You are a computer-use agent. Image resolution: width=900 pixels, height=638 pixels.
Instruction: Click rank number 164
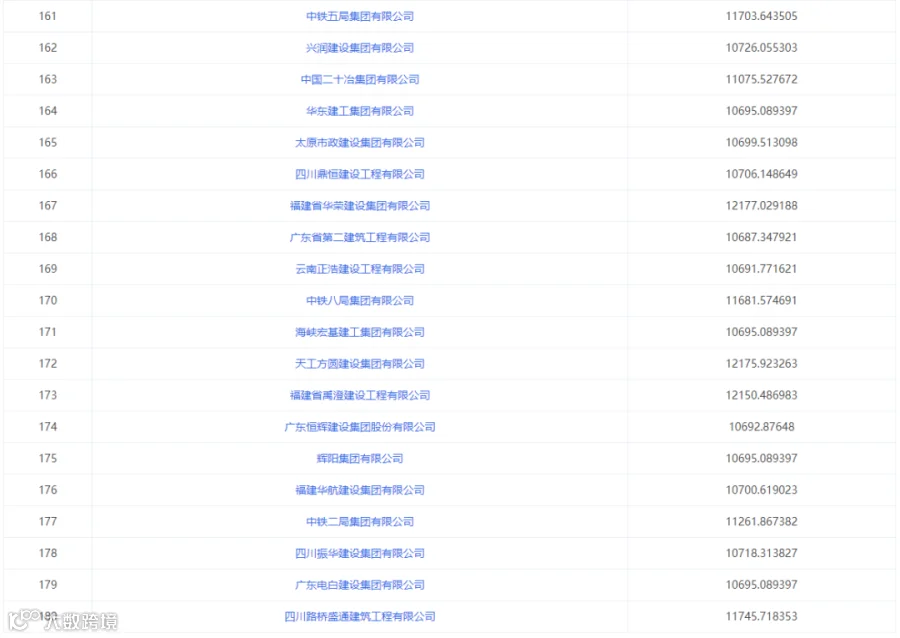click(x=48, y=111)
